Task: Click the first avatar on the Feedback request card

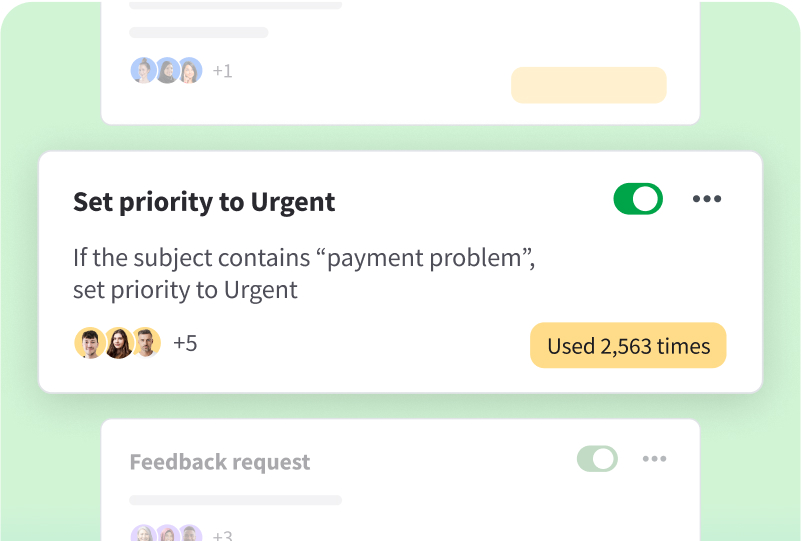Action: 144,534
